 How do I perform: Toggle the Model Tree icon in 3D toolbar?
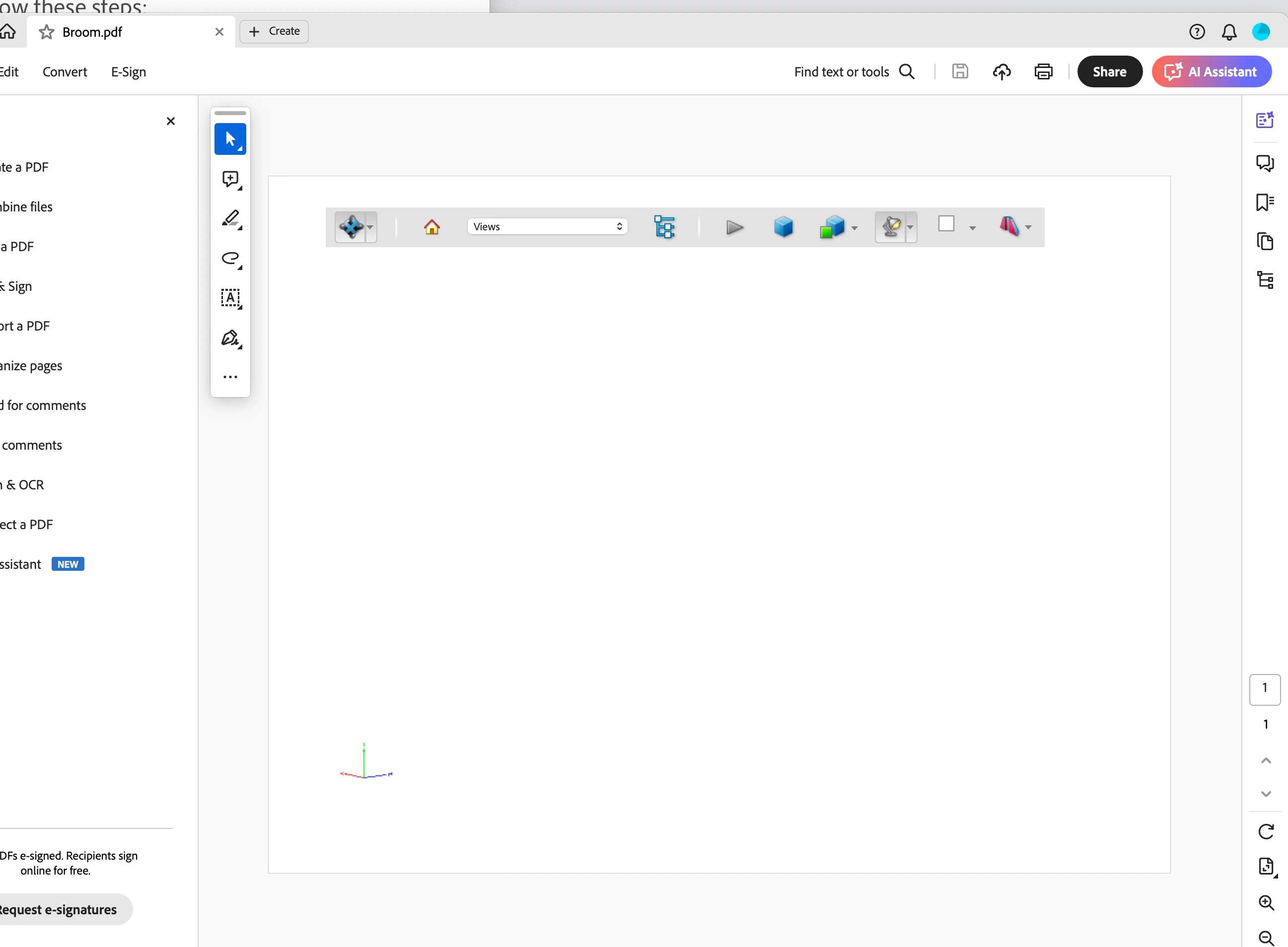(664, 227)
